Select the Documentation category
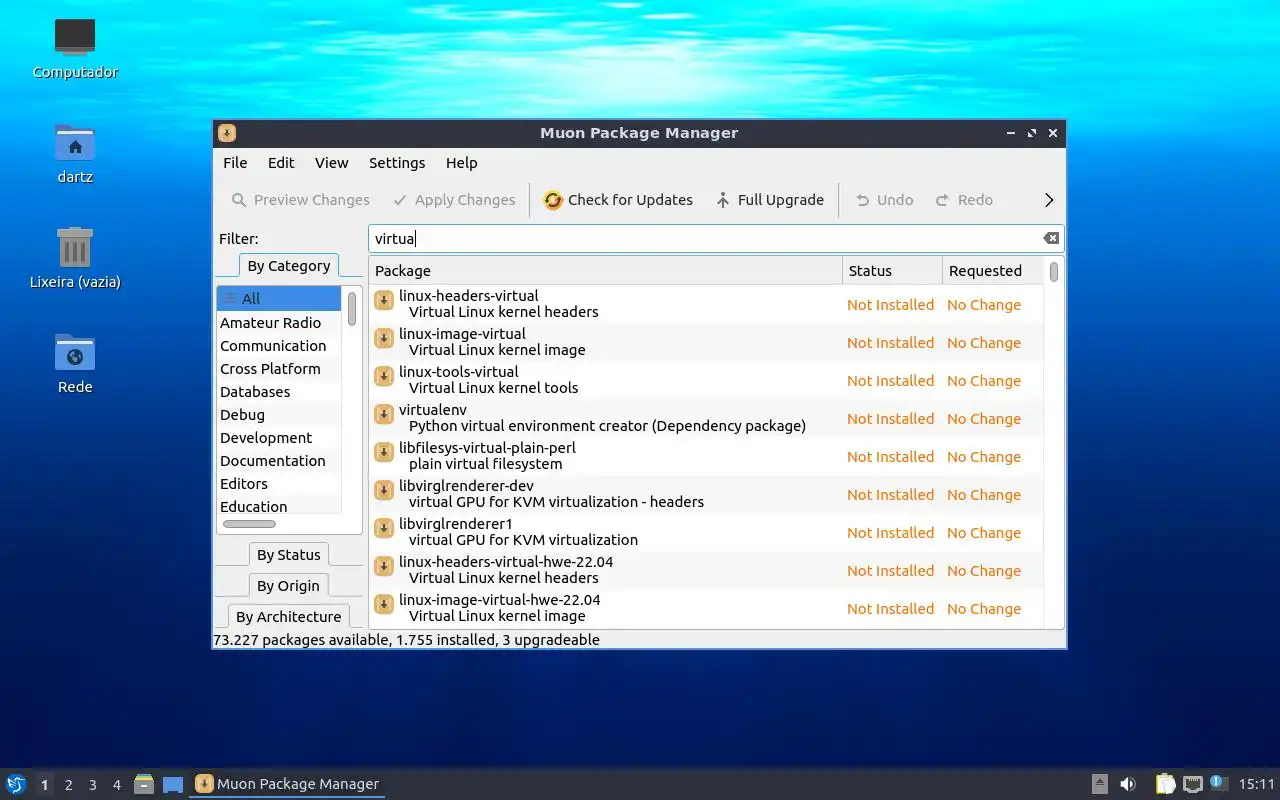The width and height of the screenshot is (1280, 800). click(x=279, y=461)
